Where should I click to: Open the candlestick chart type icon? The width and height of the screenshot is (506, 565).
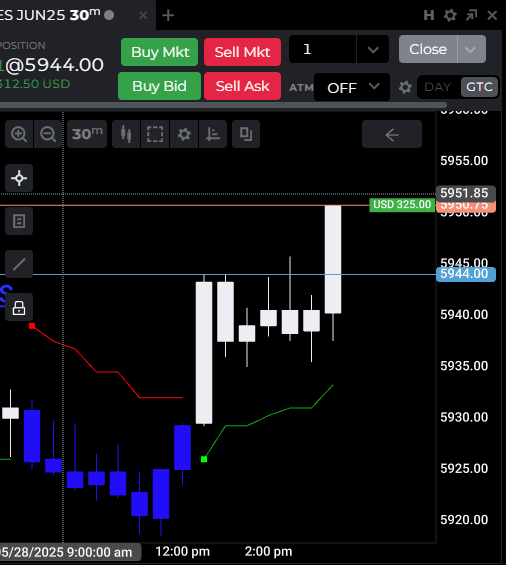click(x=126, y=134)
